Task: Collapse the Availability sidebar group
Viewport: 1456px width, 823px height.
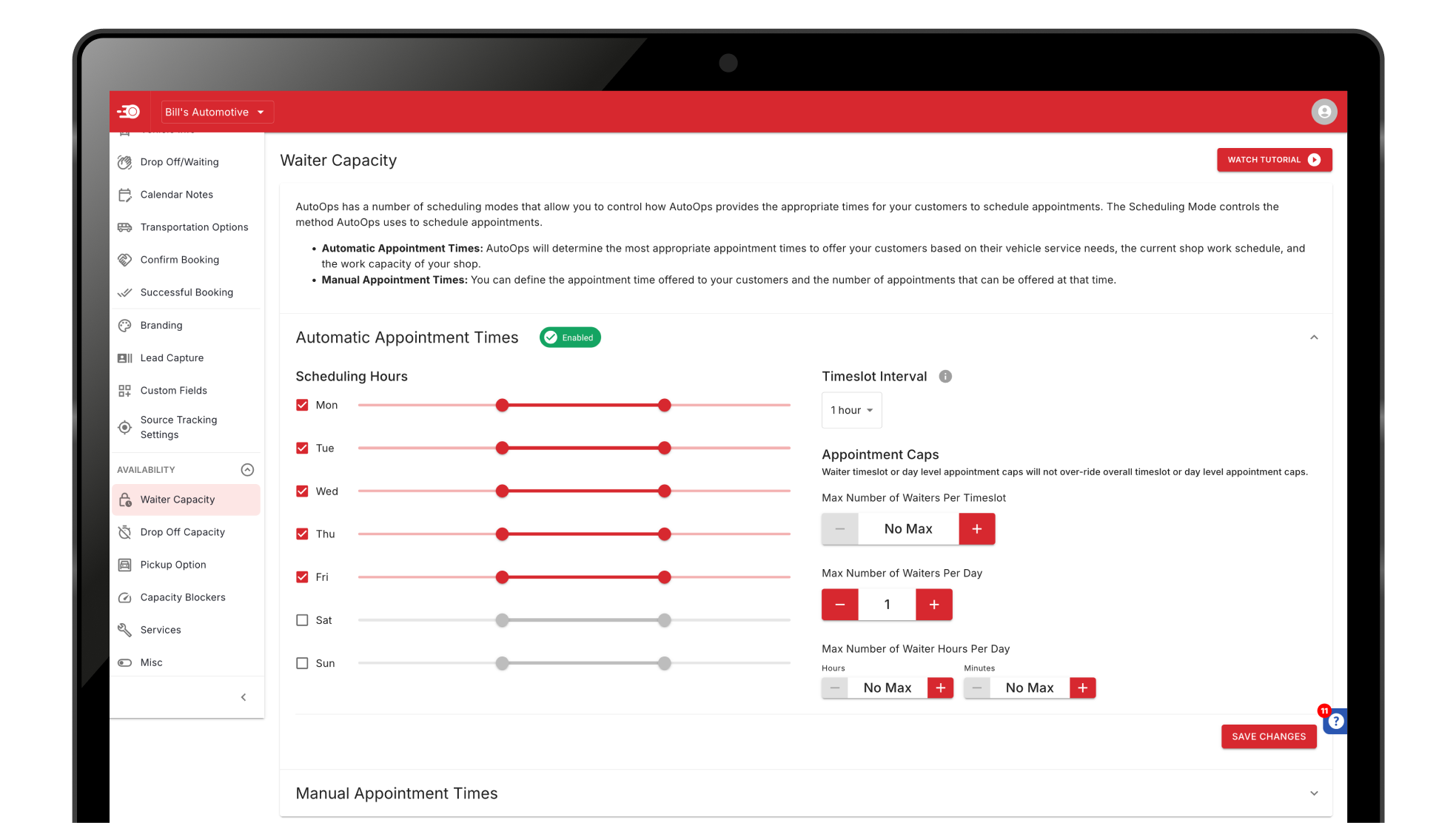Action: (x=247, y=470)
